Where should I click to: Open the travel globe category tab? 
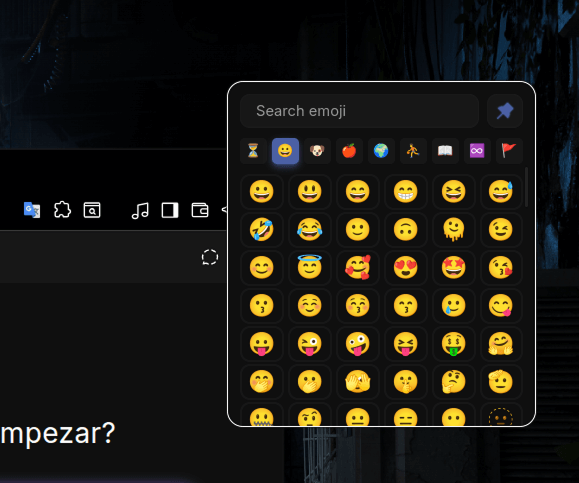tap(381, 151)
